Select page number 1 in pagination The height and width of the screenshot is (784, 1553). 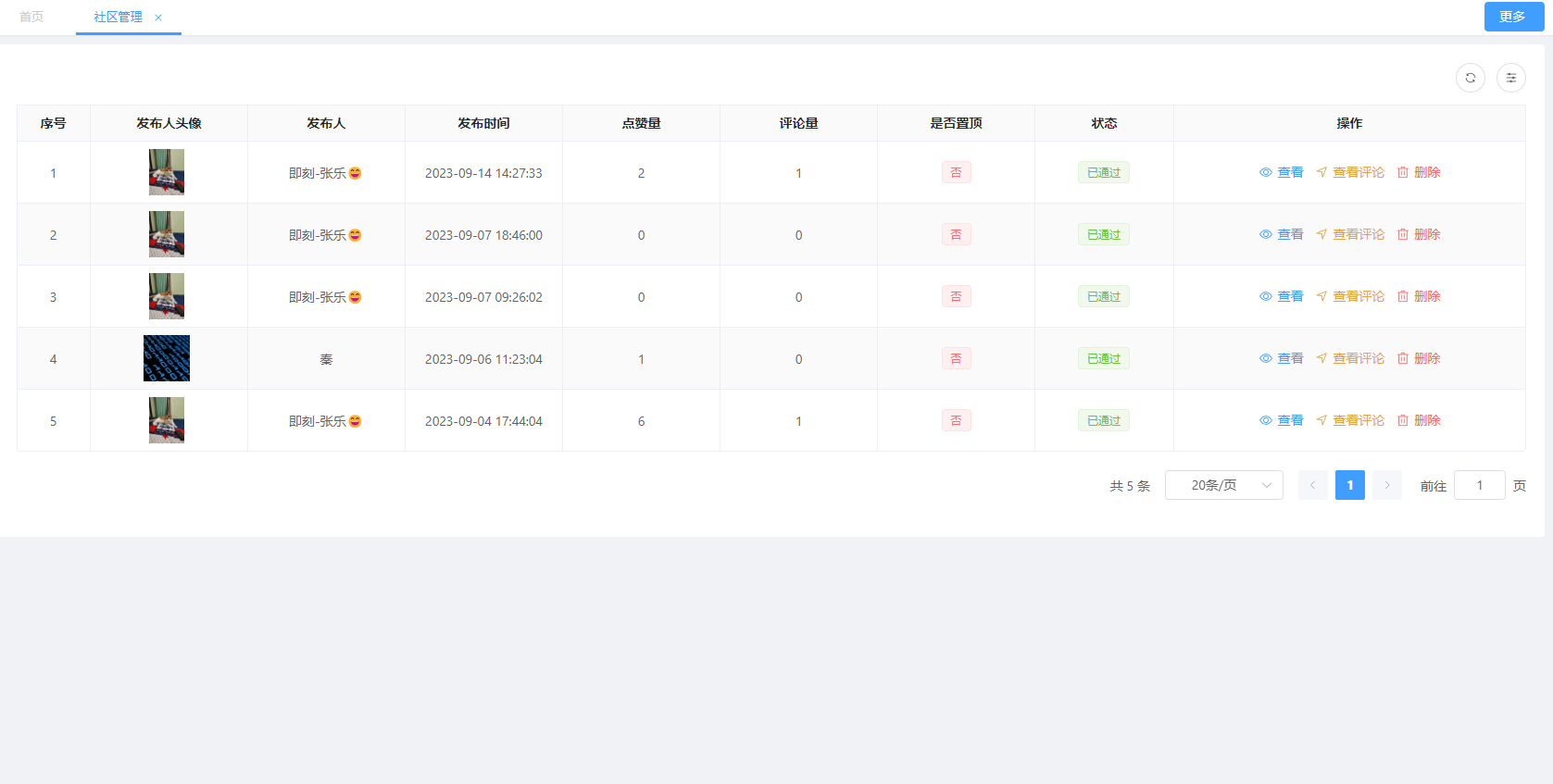point(1349,485)
